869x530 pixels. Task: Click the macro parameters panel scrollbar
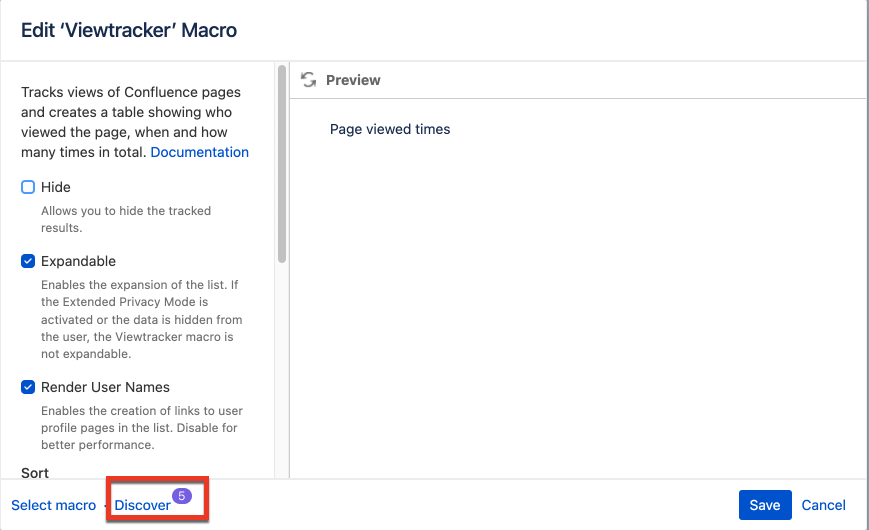tap(282, 164)
